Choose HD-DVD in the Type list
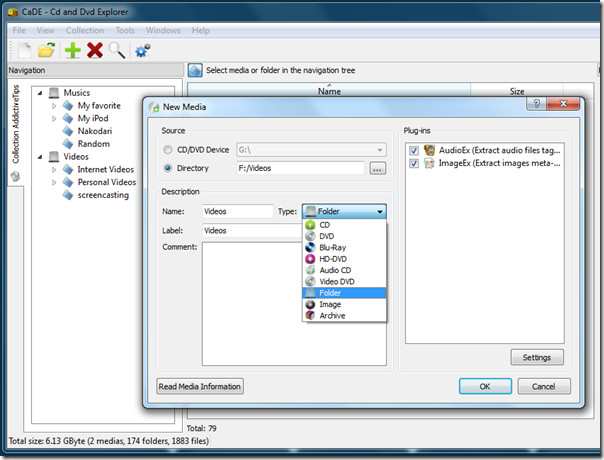Screen dimensions: 604x460 point(344,259)
